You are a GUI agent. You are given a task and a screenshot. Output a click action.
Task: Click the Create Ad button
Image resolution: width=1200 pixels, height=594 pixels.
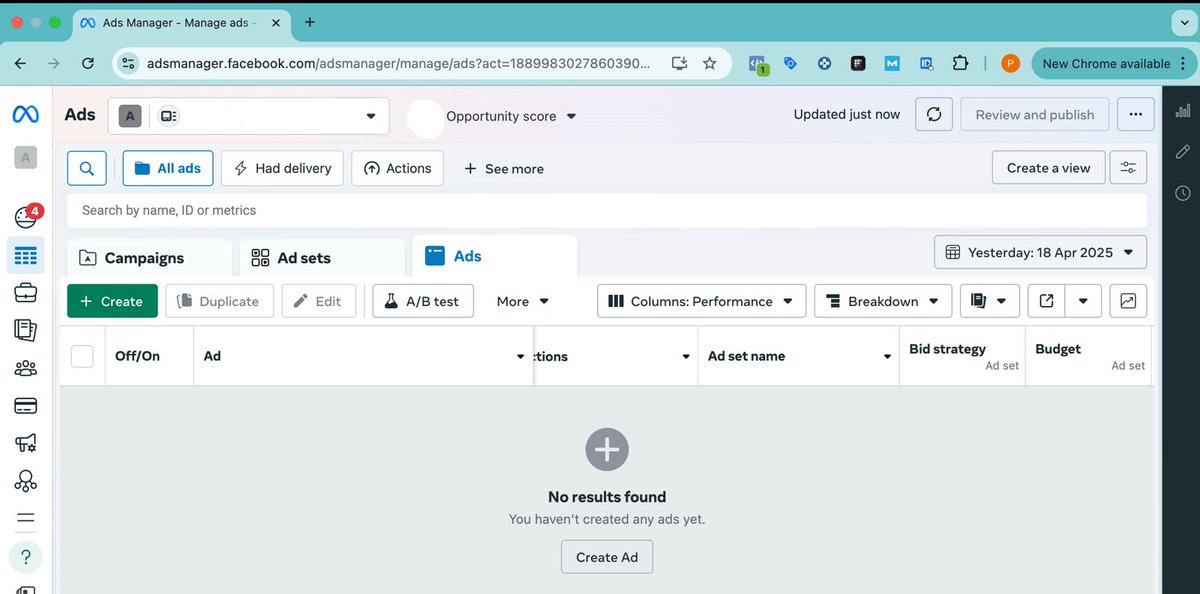tap(607, 557)
